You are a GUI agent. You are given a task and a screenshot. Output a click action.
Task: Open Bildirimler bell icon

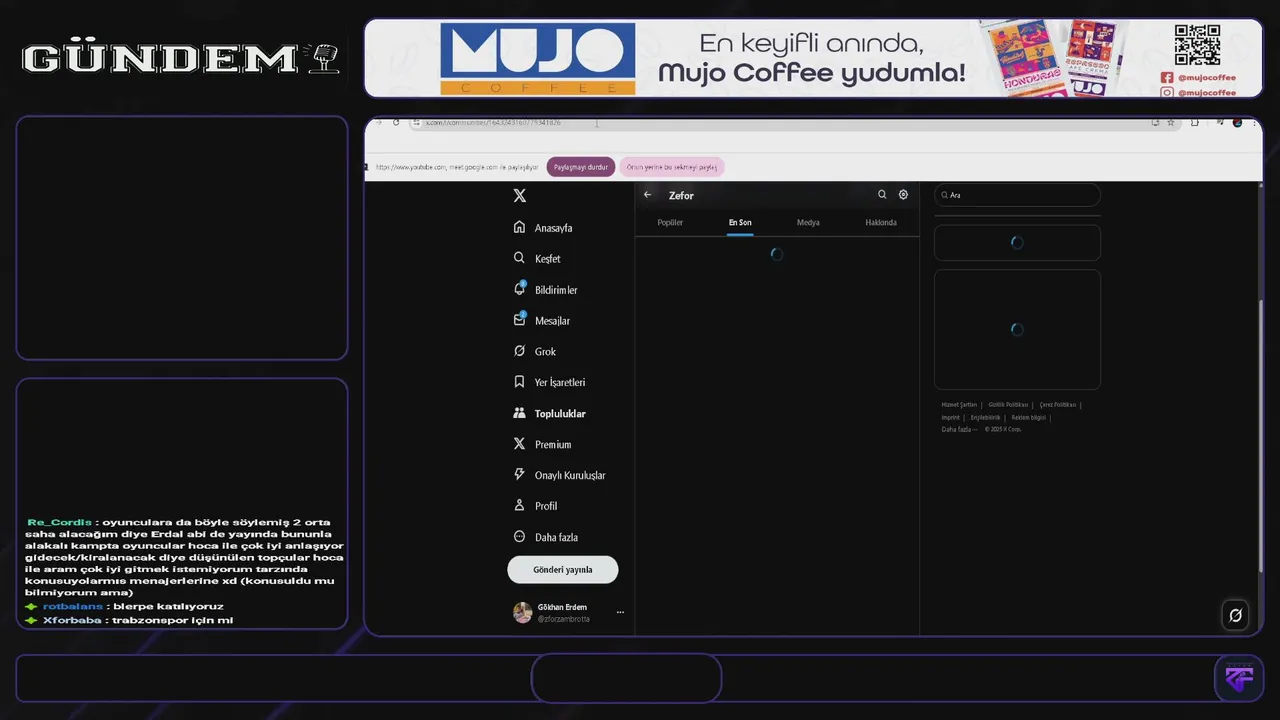tap(519, 289)
